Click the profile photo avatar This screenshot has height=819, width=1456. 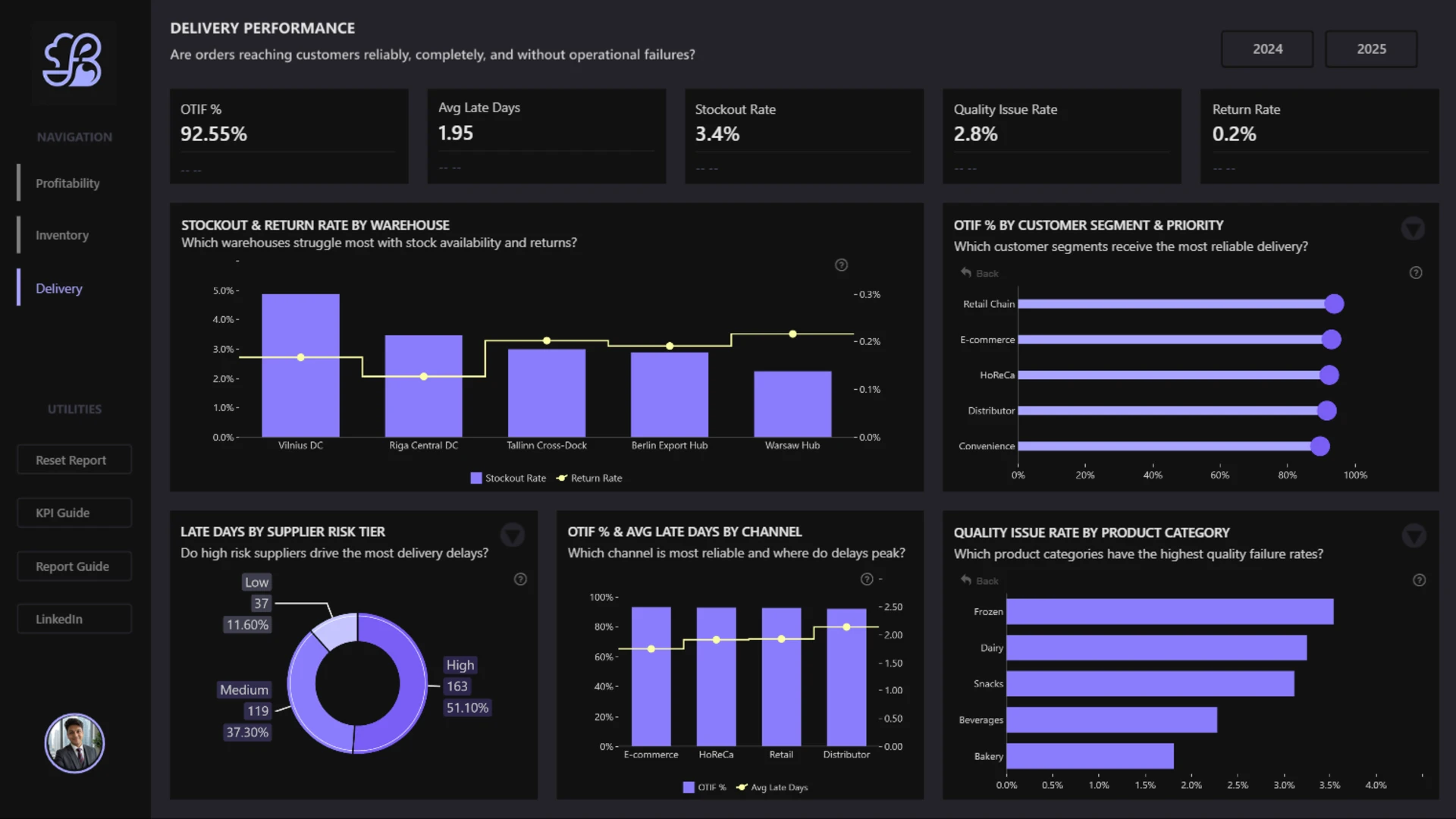74,743
